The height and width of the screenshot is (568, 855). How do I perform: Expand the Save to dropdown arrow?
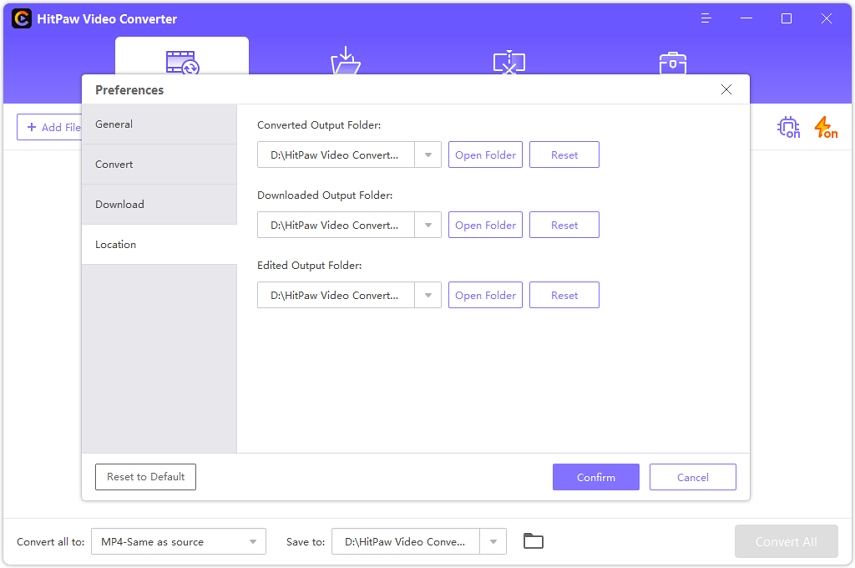pos(493,542)
